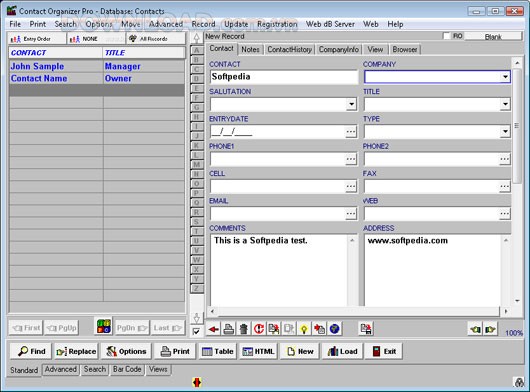
Task: Click the WEB ellipsis button
Action: pos(505,214)
